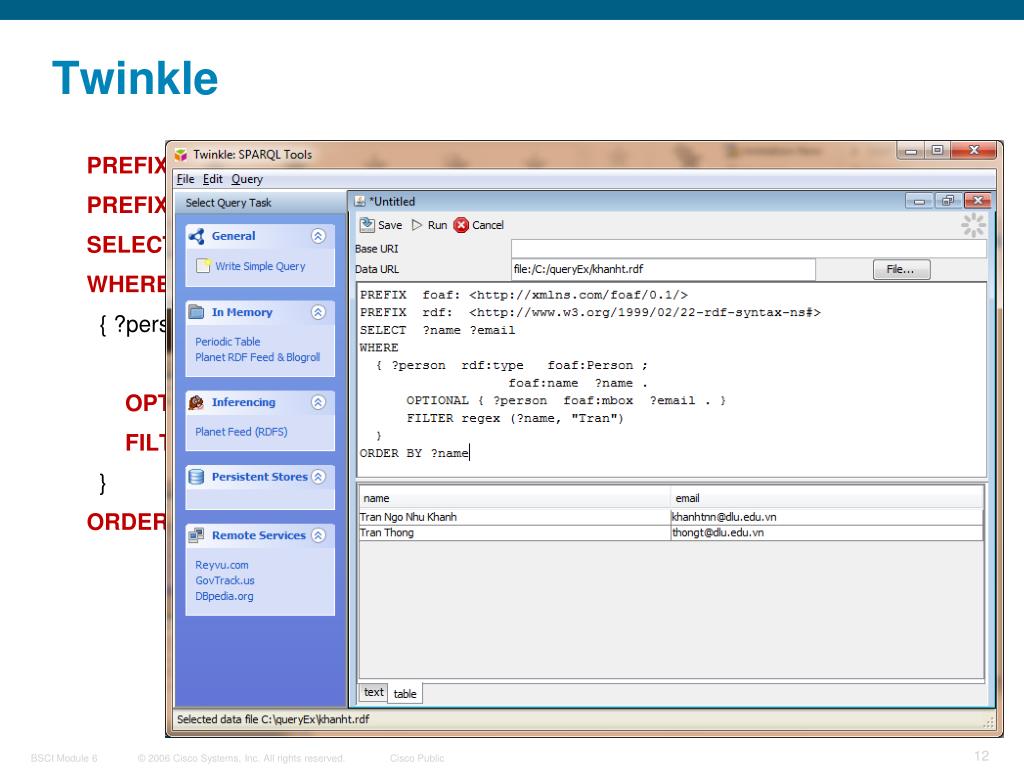The height and width of the screenshot is (768, 1024).
Task: Open the GovTrack.us remote service
Action: [x=225, y=580]
